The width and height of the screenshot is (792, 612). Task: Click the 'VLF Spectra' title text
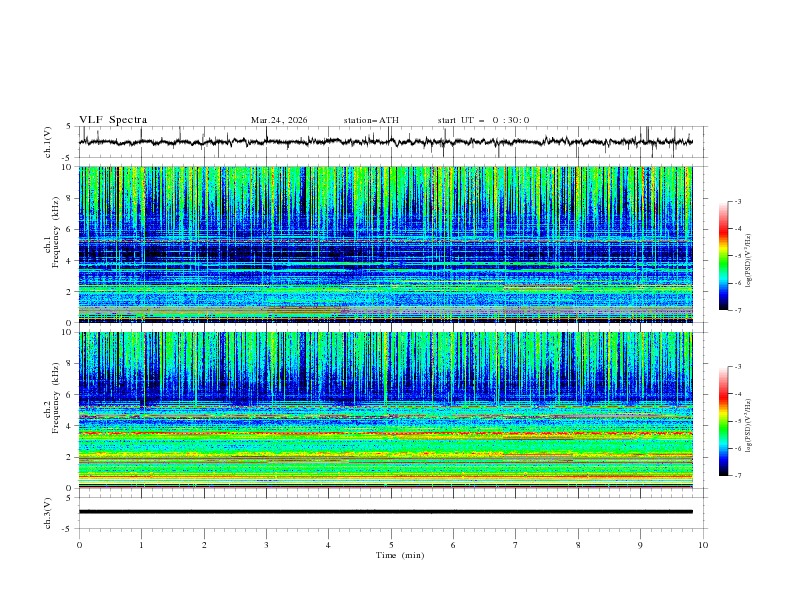(x=113, y=120)
